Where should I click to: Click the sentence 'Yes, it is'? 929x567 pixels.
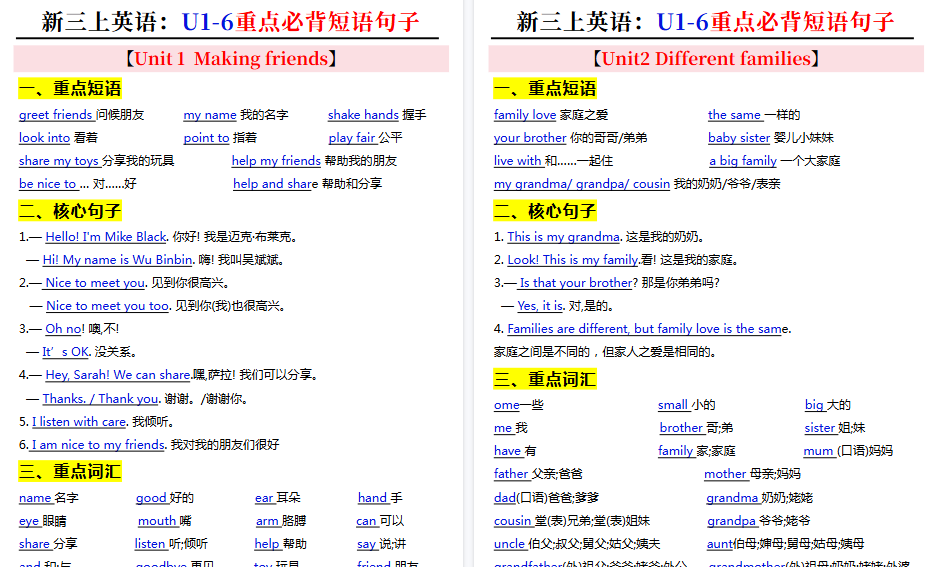[540, 306]
